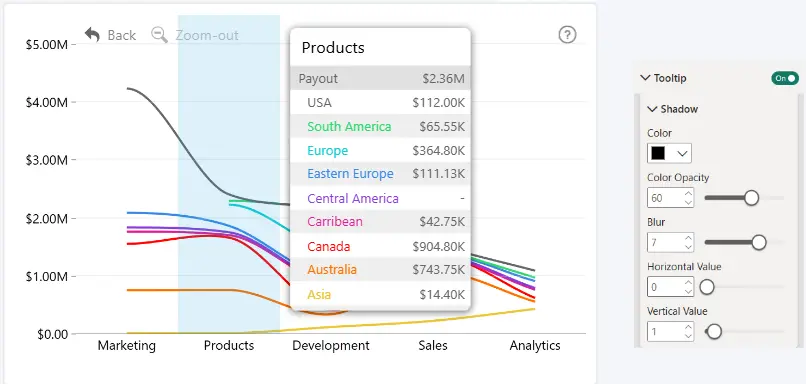Click the Products tooltip title

tap(333, 48)
